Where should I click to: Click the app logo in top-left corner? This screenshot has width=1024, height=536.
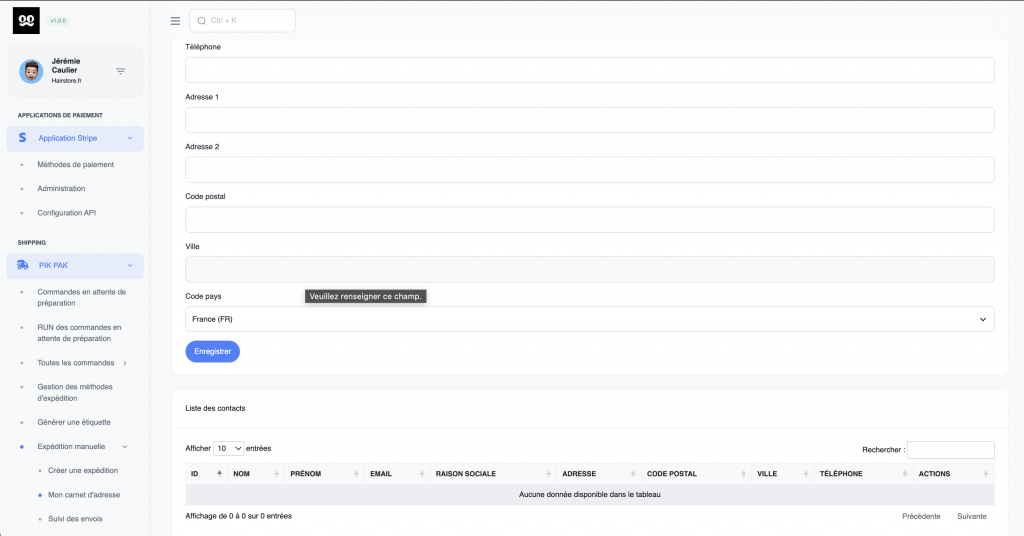[26, 20]
